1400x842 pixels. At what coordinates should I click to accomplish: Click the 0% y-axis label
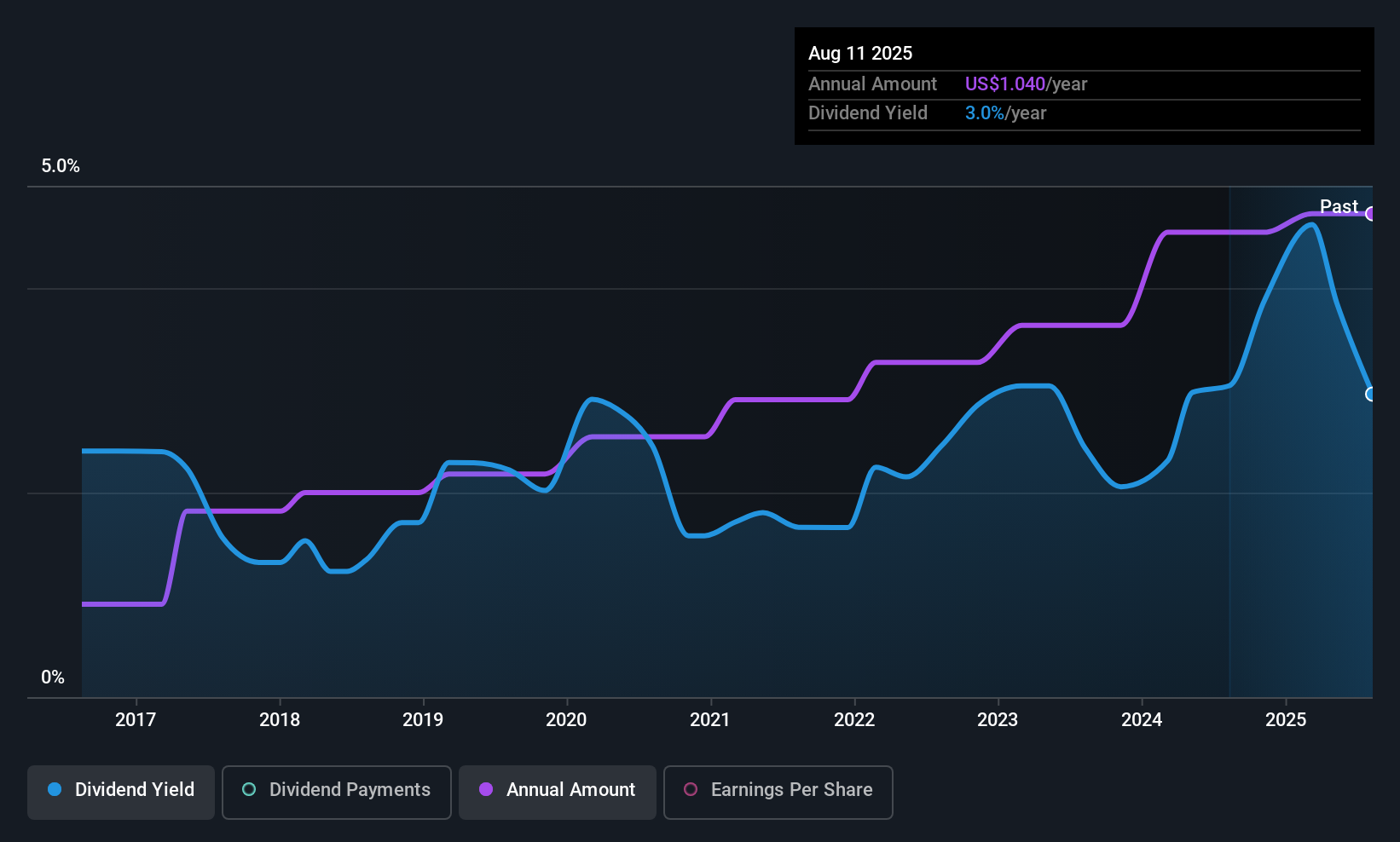point(53,678)
